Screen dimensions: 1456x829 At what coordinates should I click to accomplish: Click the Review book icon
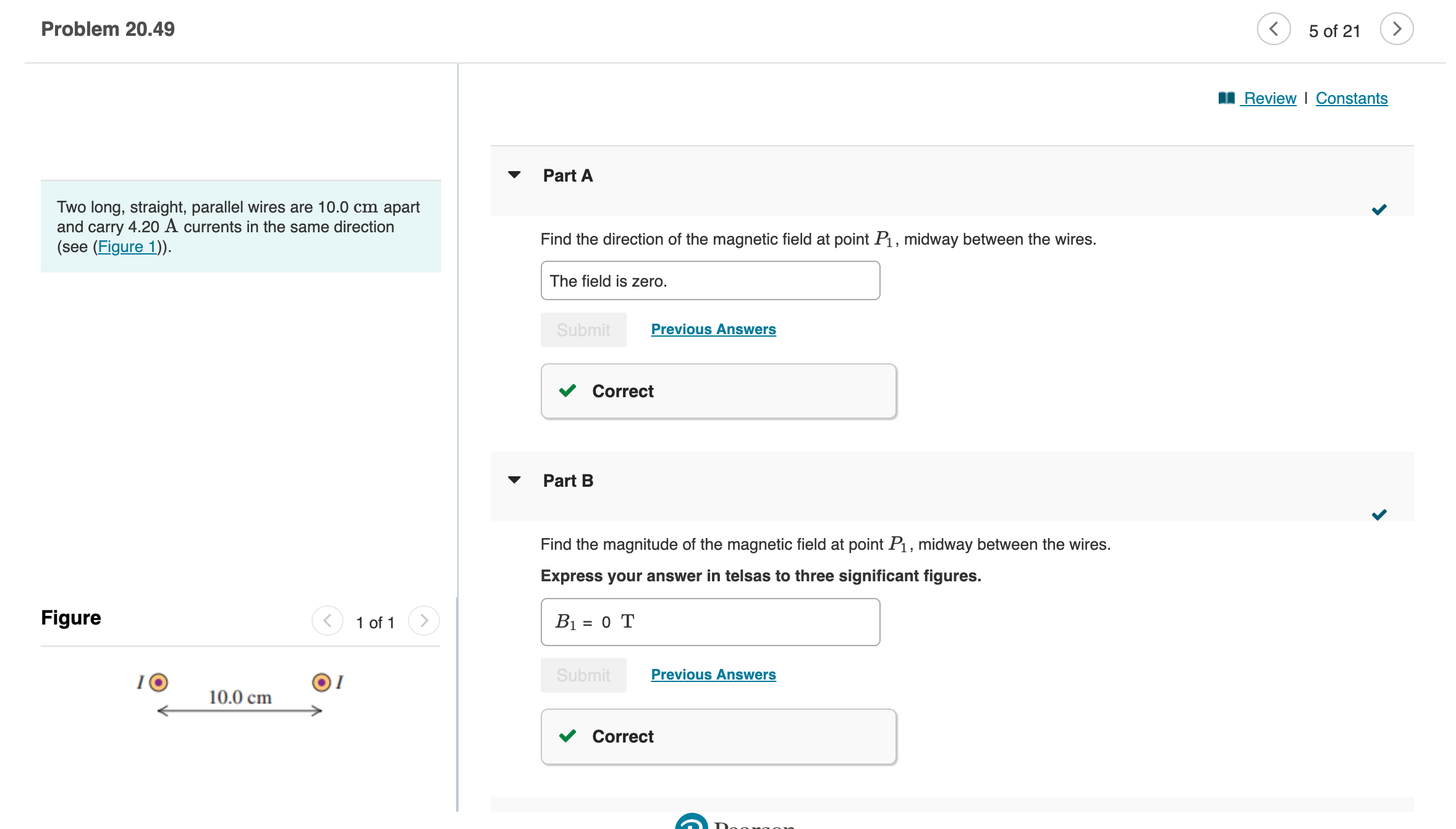(x=1226, y=98)
